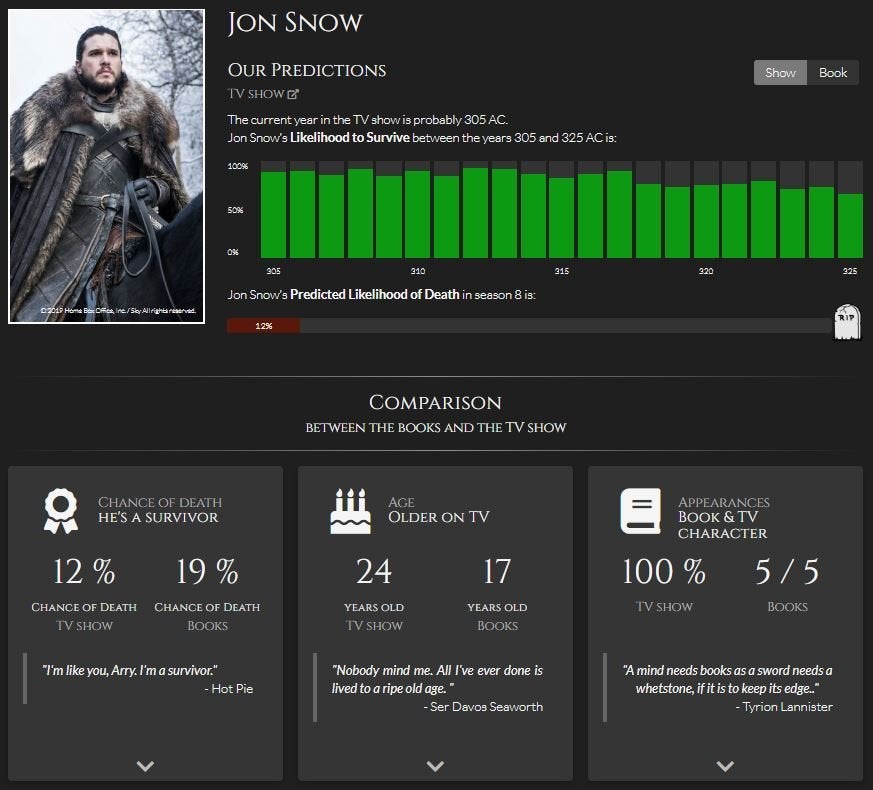873x790 pixels.
Task: Expand the Chance of Death card
Action: (x=145, y=766)
